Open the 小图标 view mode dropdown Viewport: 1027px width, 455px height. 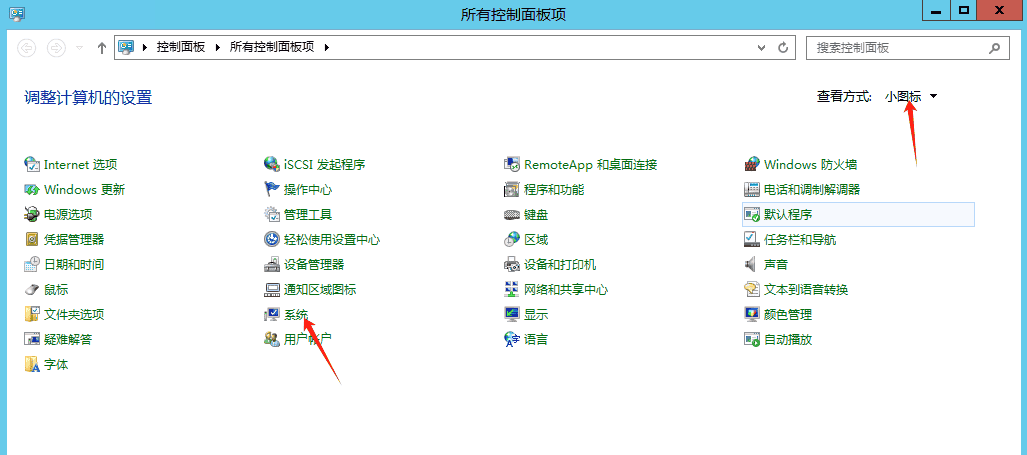tap(911, 96)
